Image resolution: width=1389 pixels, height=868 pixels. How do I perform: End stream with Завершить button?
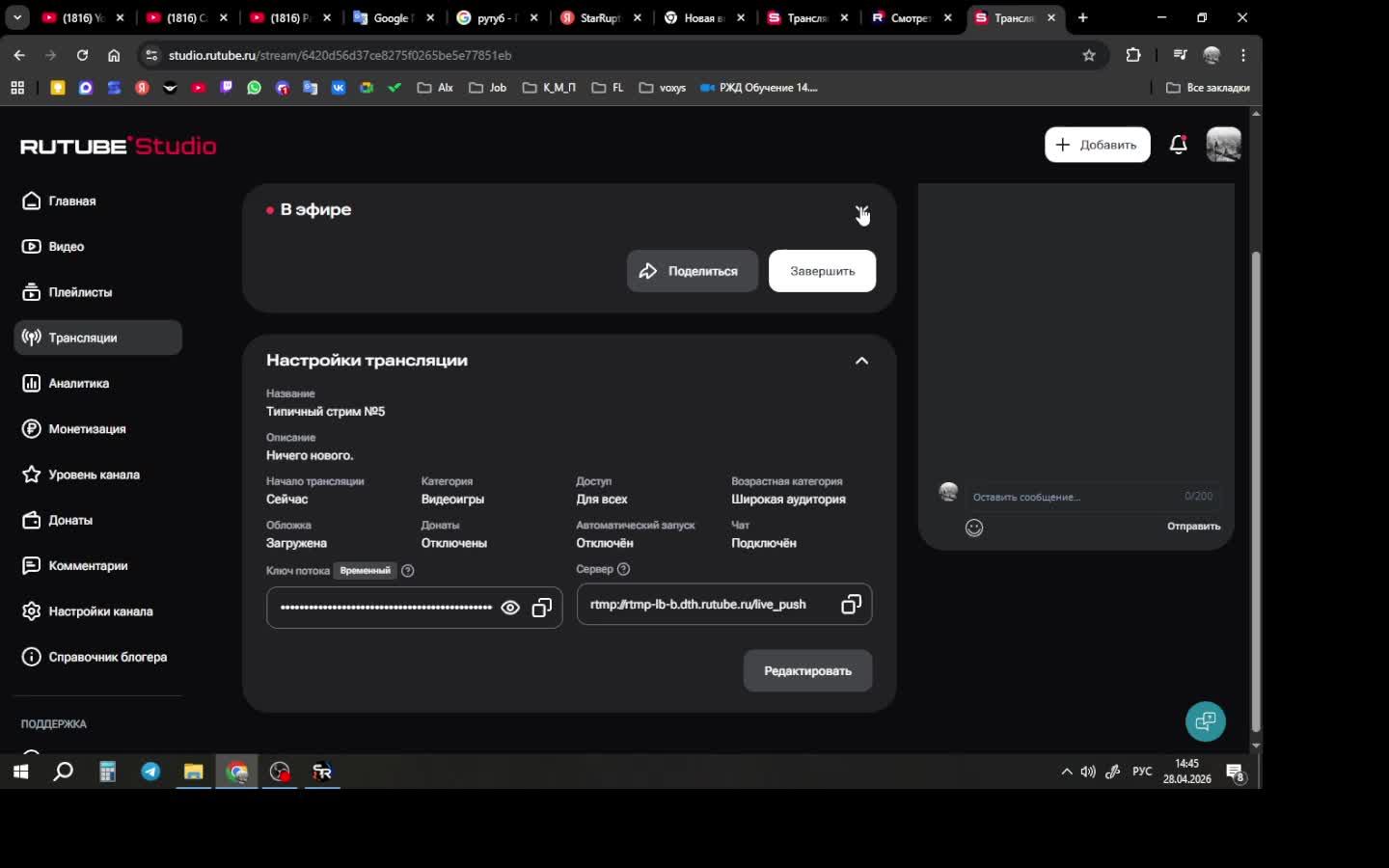click(x=822, y=271)
